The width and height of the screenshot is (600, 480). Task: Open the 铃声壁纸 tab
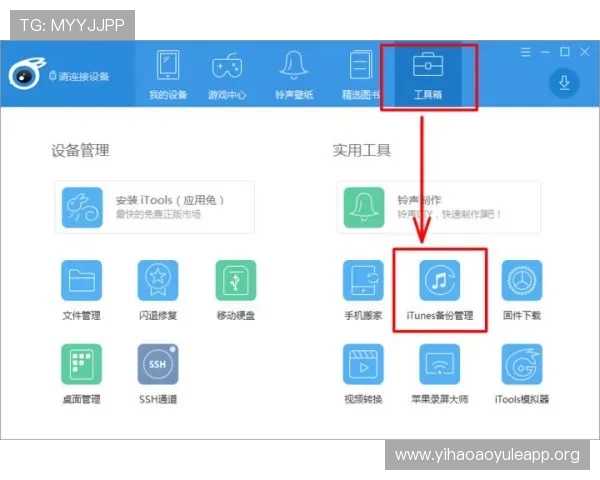coord(294,75)
